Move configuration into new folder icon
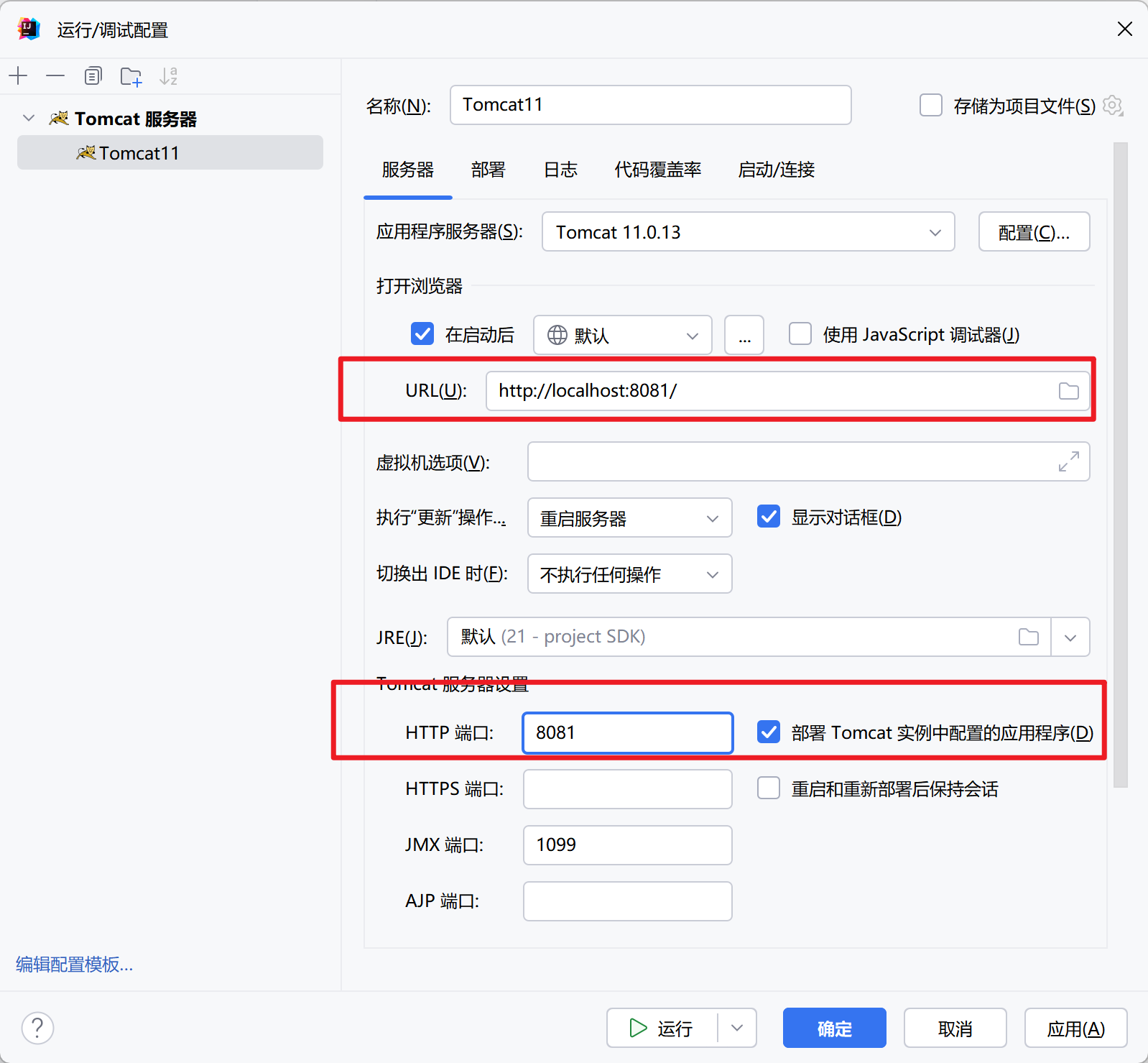 pos(131,75)
